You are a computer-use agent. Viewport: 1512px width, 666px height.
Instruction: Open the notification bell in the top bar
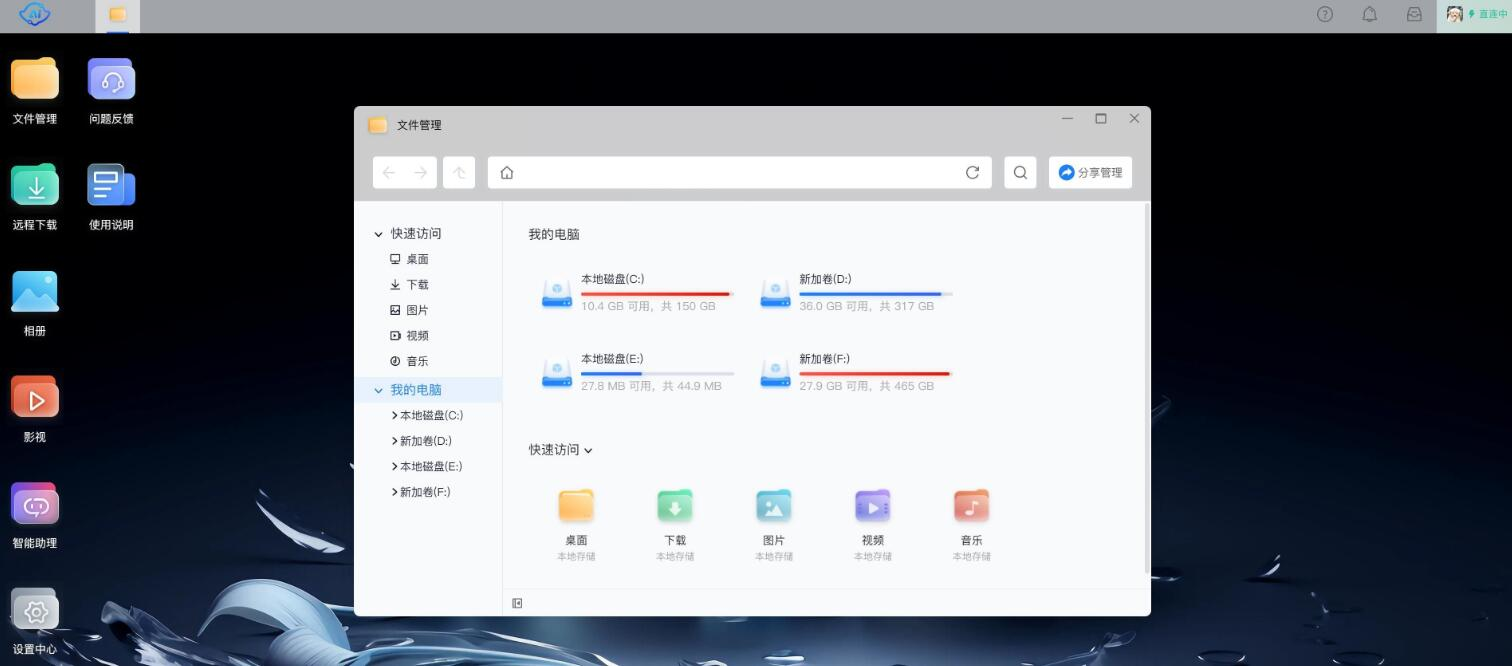point(1369,14)
